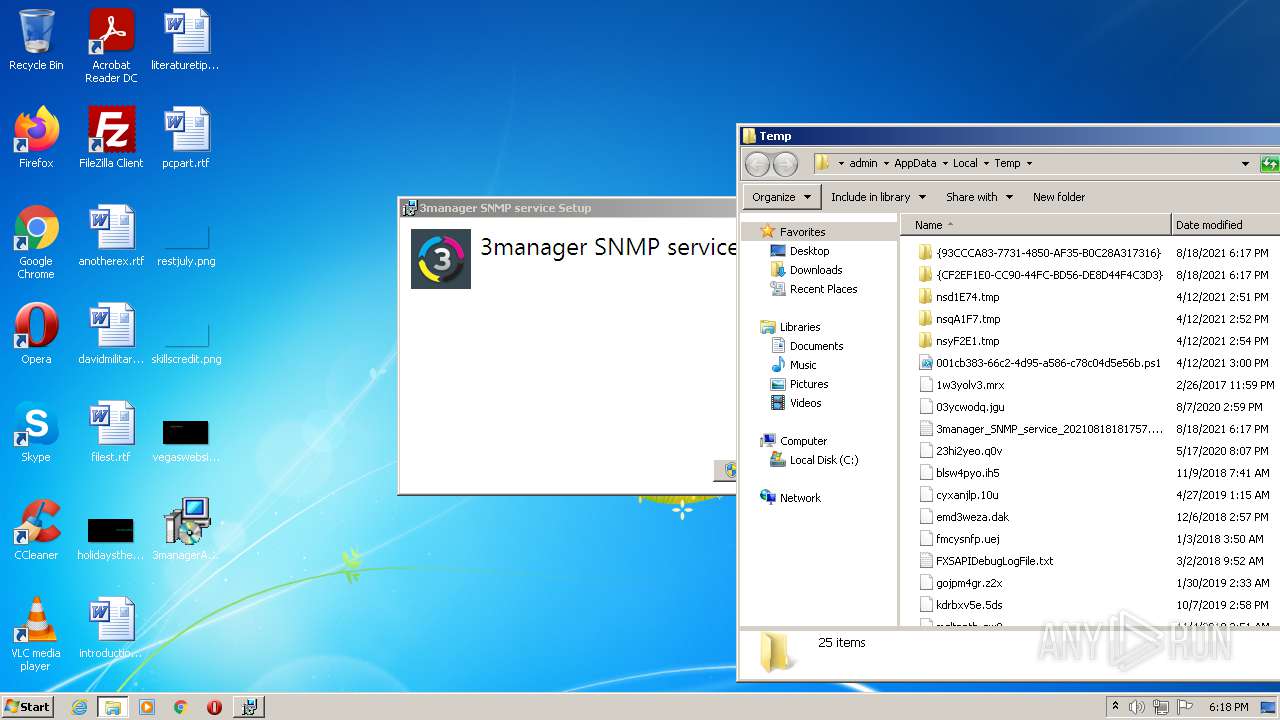Viewport: 1280px width, 720px height.
Task: Open the Recycle Bin desktop icon
Action: pyautogui.click(x=36, y=40)
